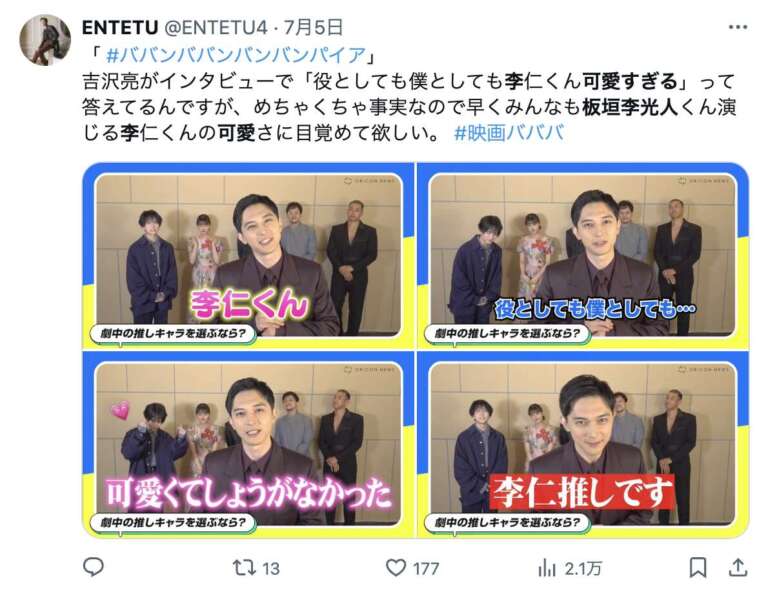Bookmark this tweet

coord(697,568)
